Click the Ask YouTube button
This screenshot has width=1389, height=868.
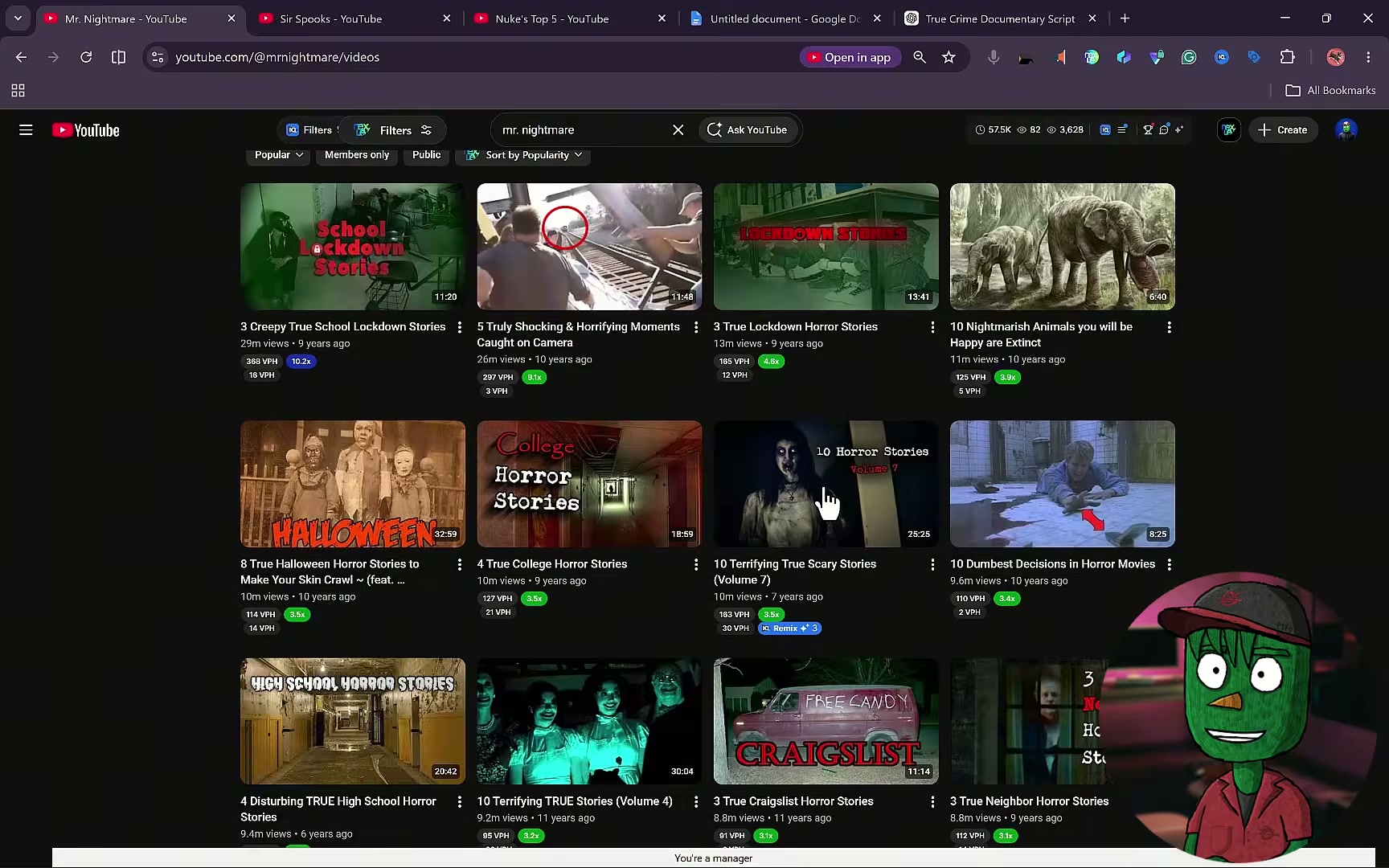click(747, 130)
